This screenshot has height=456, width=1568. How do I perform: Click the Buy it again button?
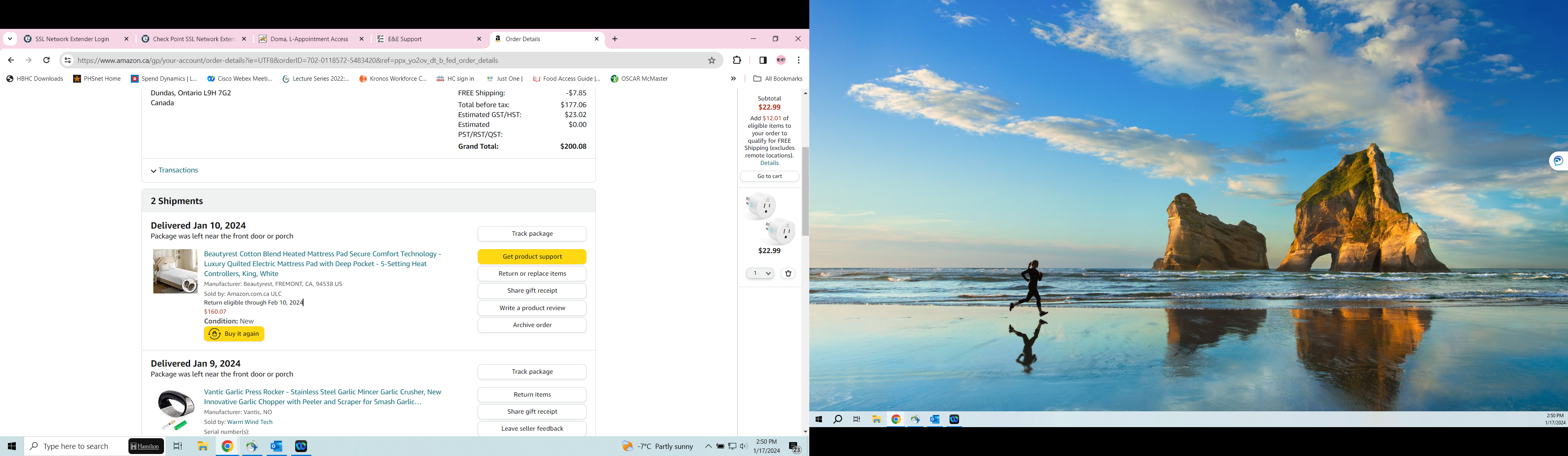234,334
